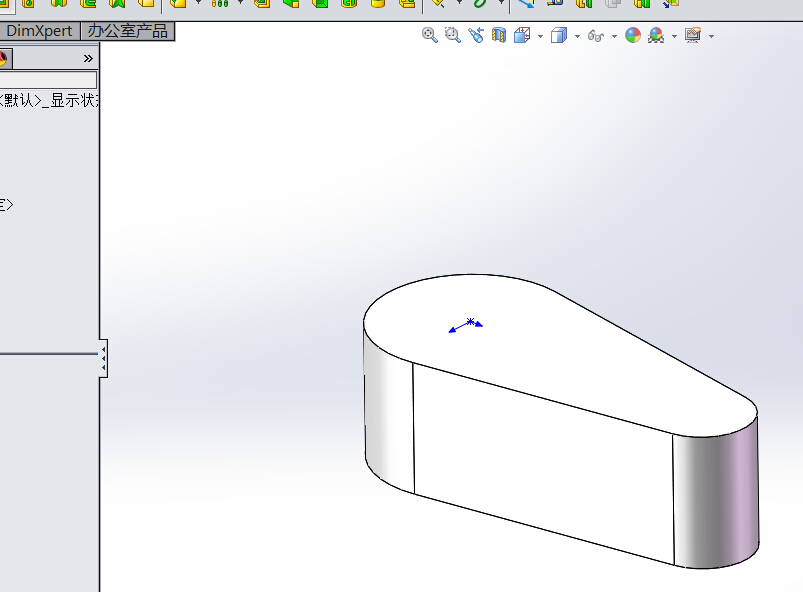
Task: Click the Hide/Show Items glasses icon
Action: click(596, 35)
